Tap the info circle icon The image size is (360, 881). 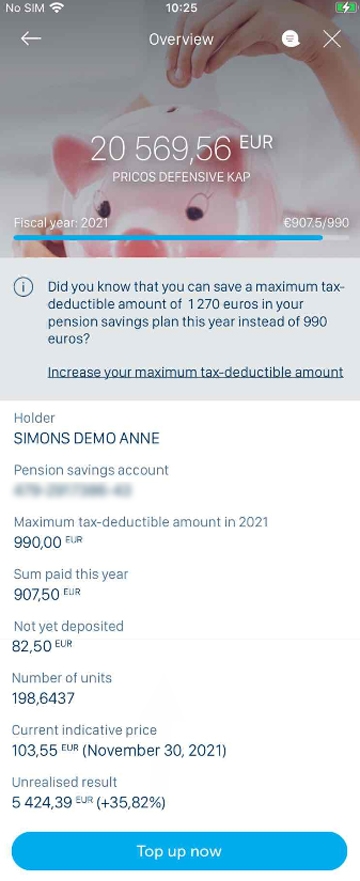24,288
